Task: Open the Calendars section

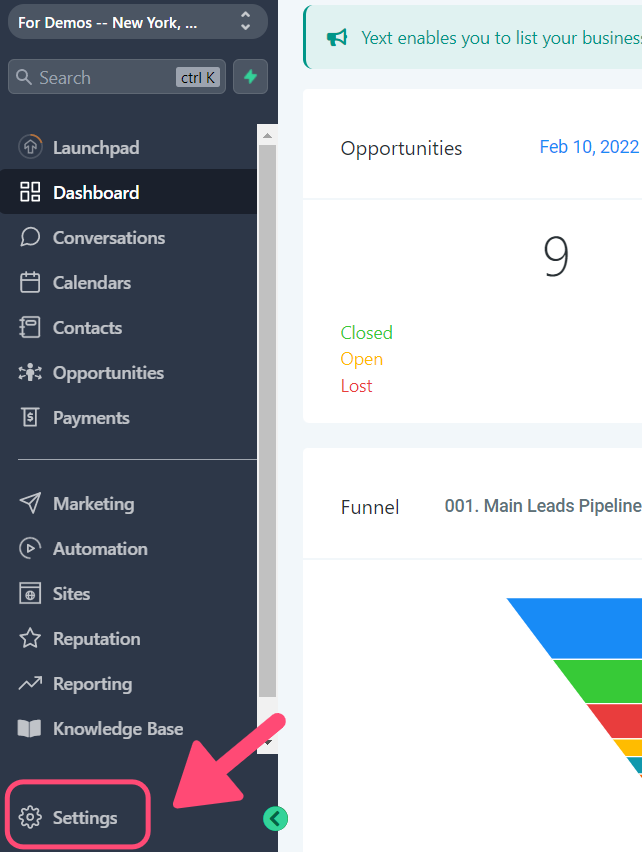Action: pos(128,283)
